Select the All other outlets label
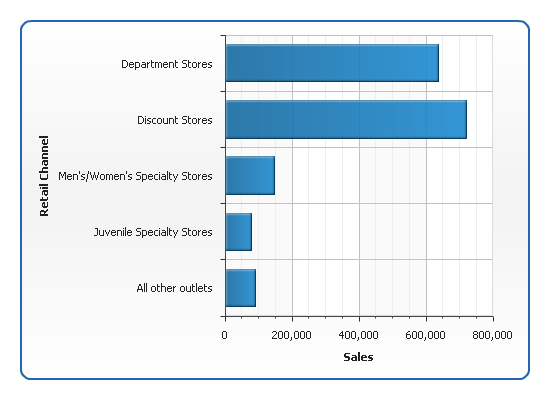 (174, 288)
